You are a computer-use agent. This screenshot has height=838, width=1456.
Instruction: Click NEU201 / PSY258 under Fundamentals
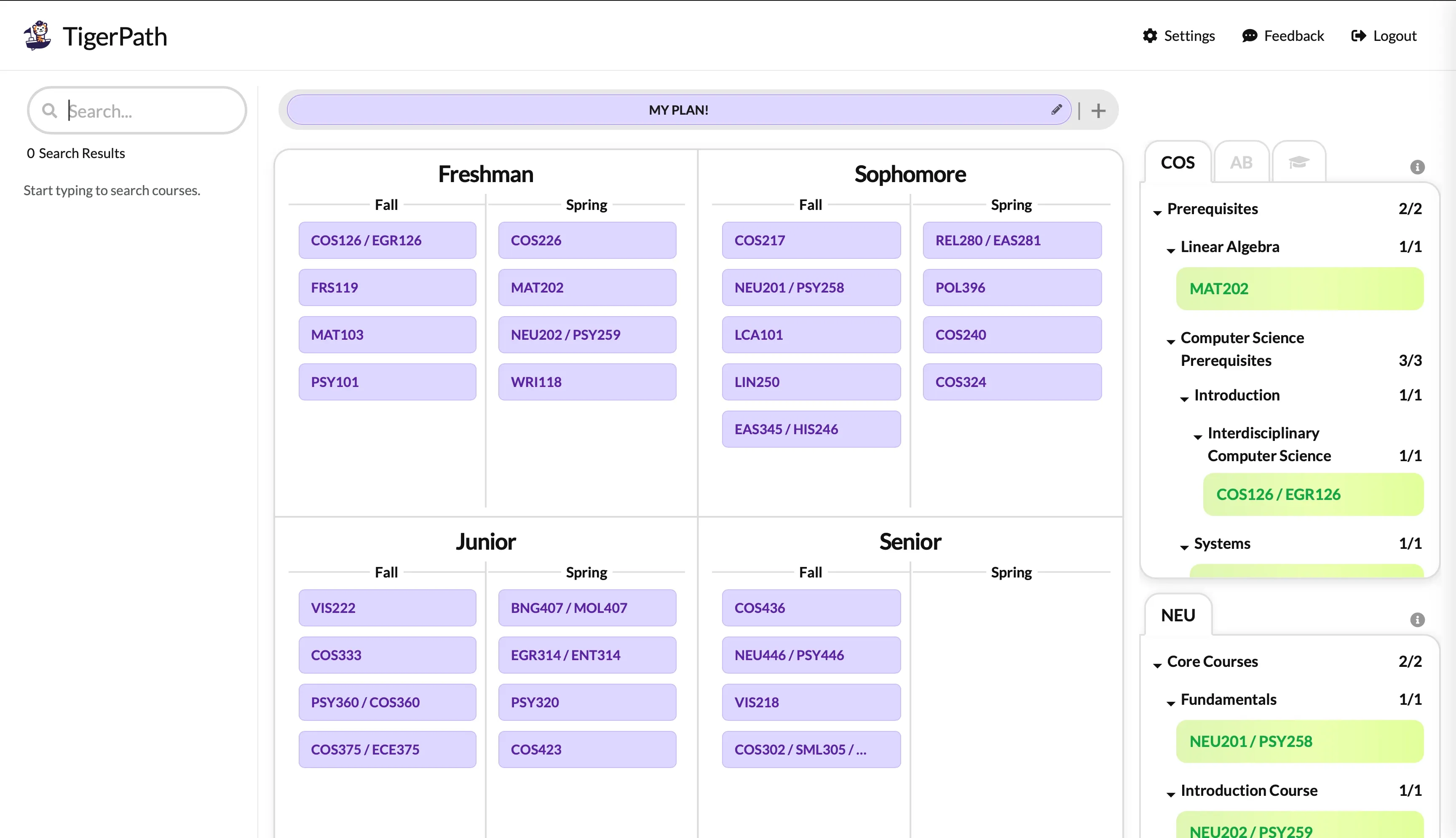tap(1300, 741)
